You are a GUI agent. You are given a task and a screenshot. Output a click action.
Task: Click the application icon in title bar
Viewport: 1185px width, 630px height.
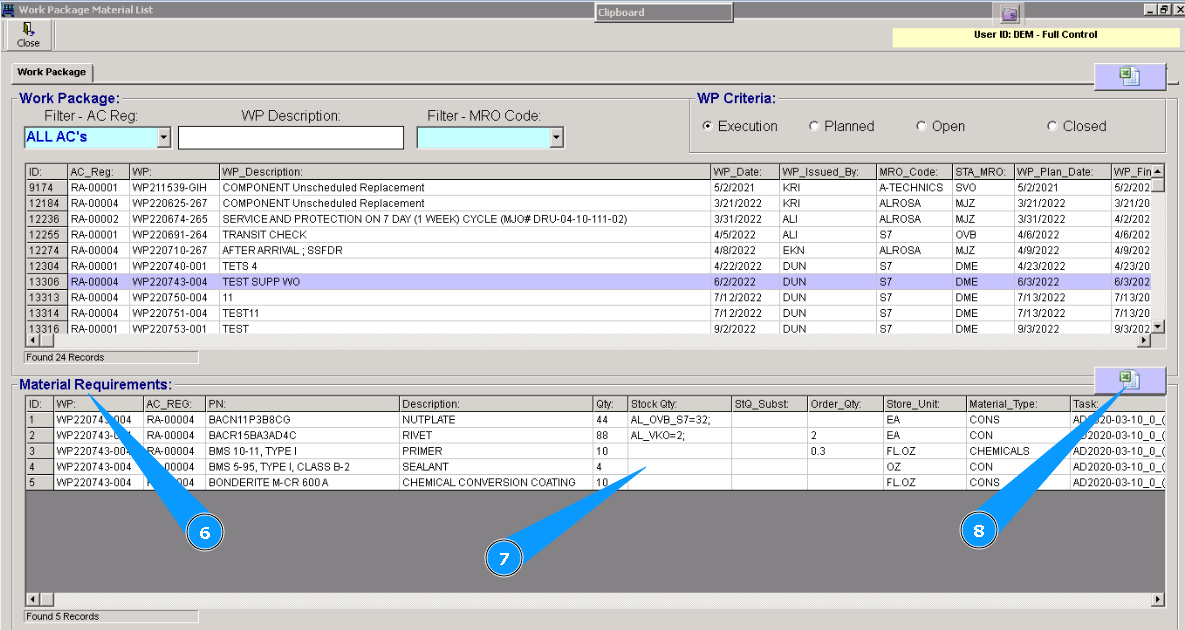9,11
